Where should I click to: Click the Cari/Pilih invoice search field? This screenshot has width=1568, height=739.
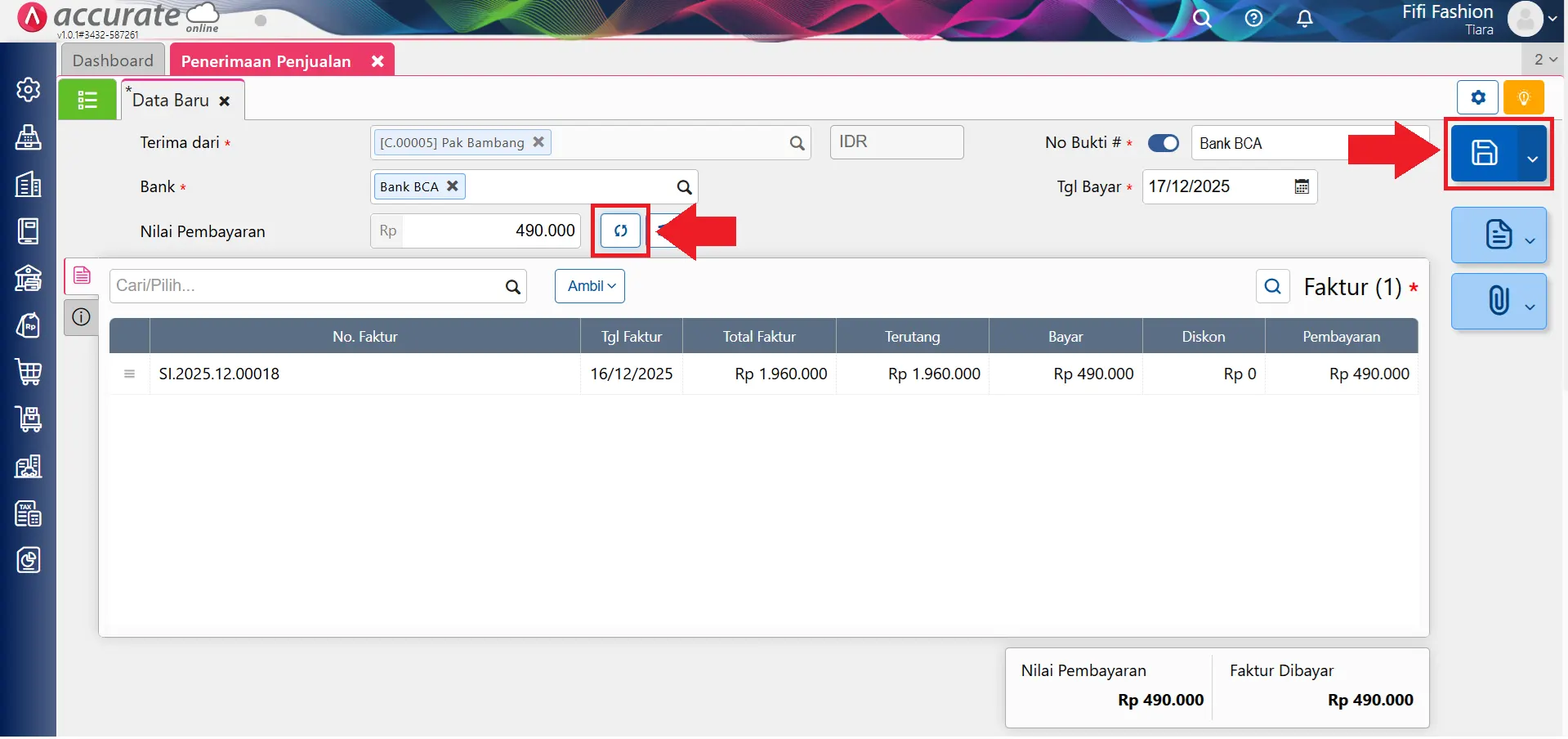click(x=306, y=286)
